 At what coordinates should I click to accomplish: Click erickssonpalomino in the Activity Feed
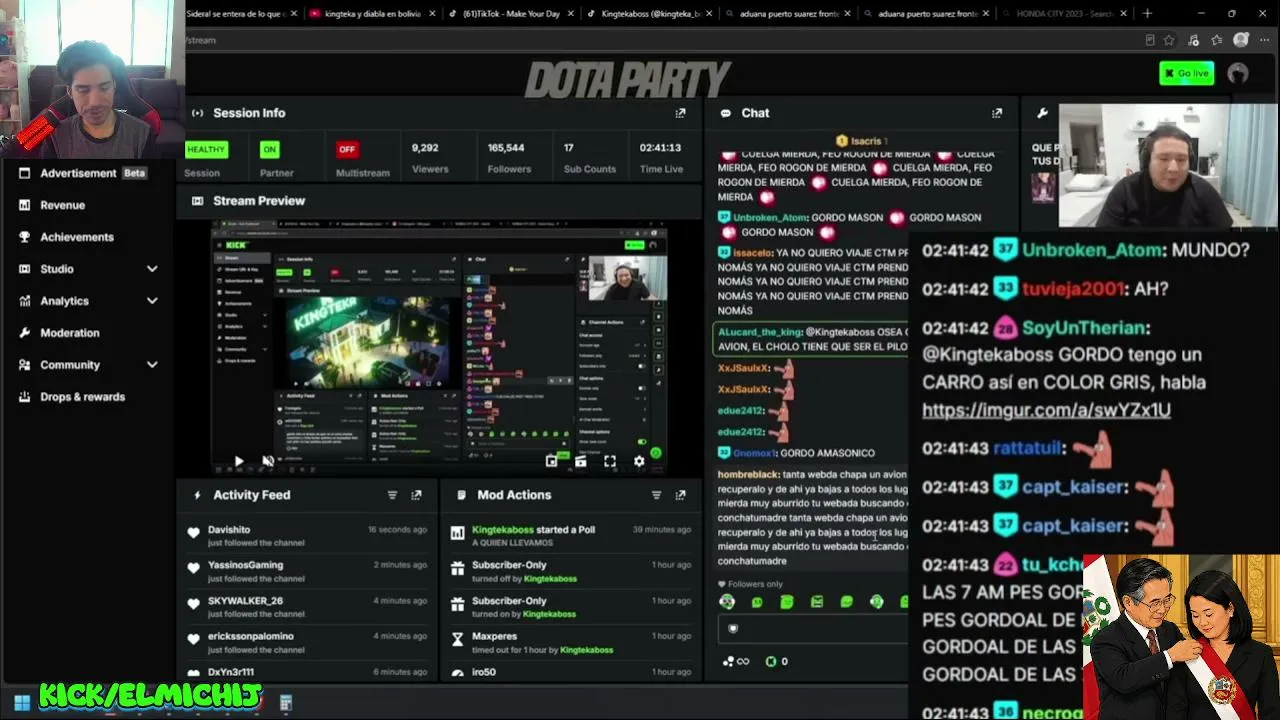(251, 636)
